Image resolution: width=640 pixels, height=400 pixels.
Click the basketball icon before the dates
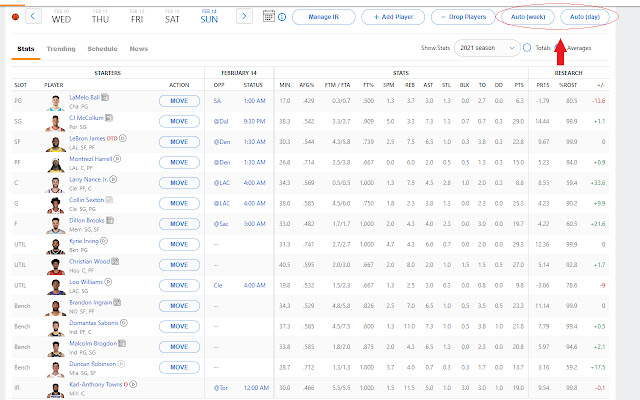16,17
